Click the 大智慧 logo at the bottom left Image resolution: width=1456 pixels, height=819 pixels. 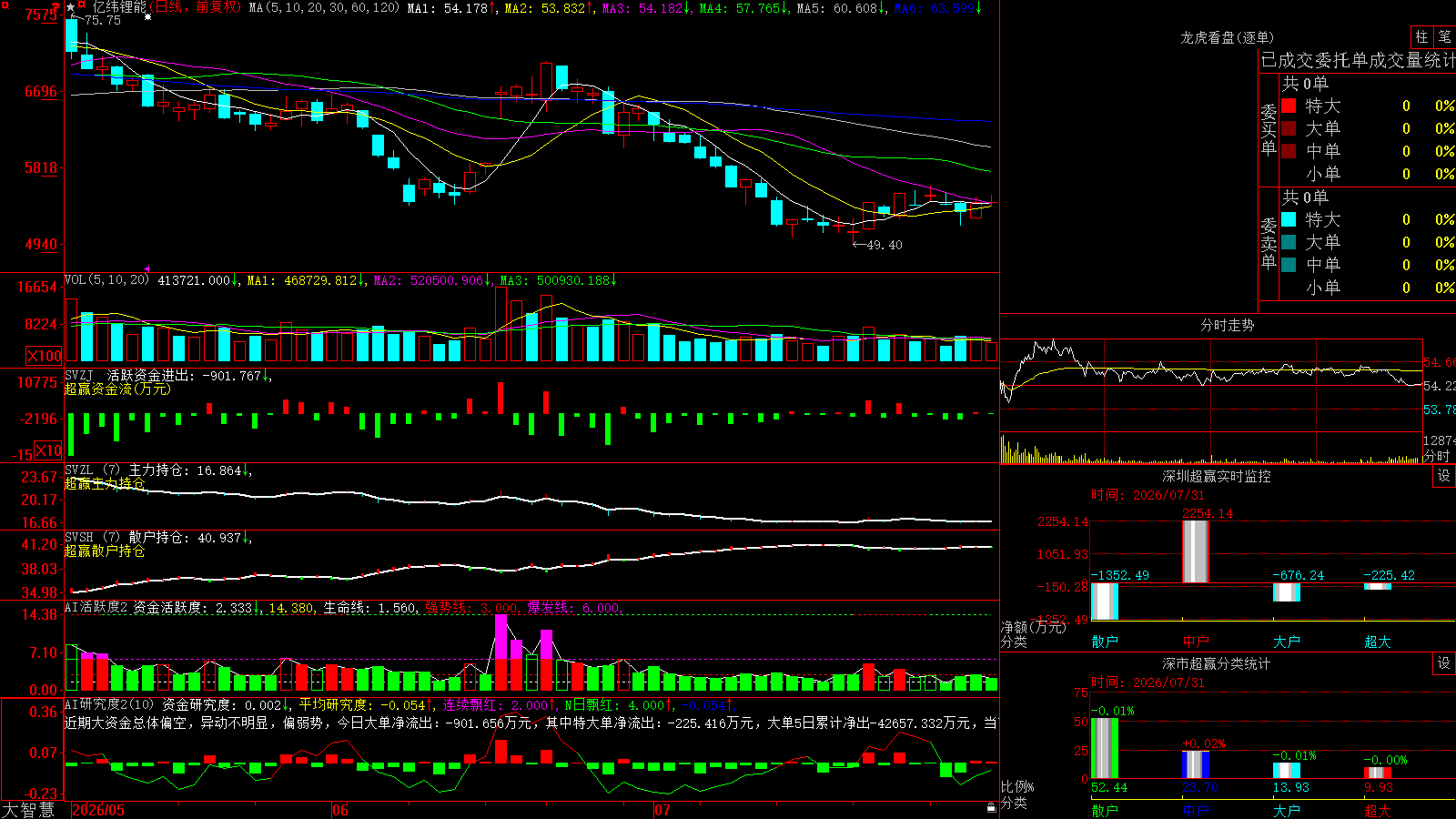28,809
